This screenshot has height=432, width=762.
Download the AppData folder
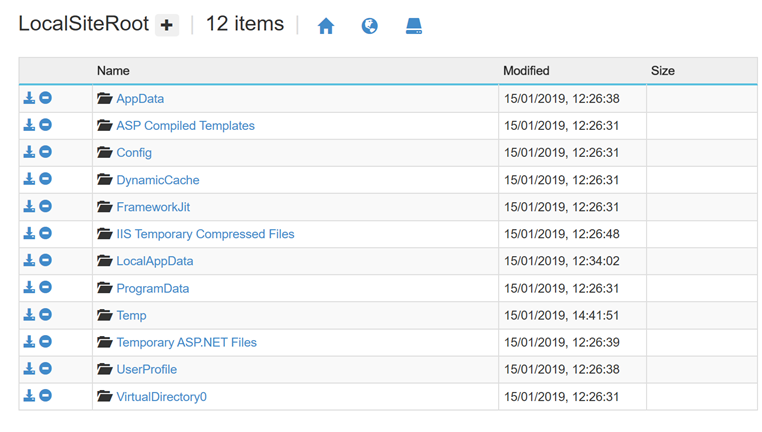(29, 98)
